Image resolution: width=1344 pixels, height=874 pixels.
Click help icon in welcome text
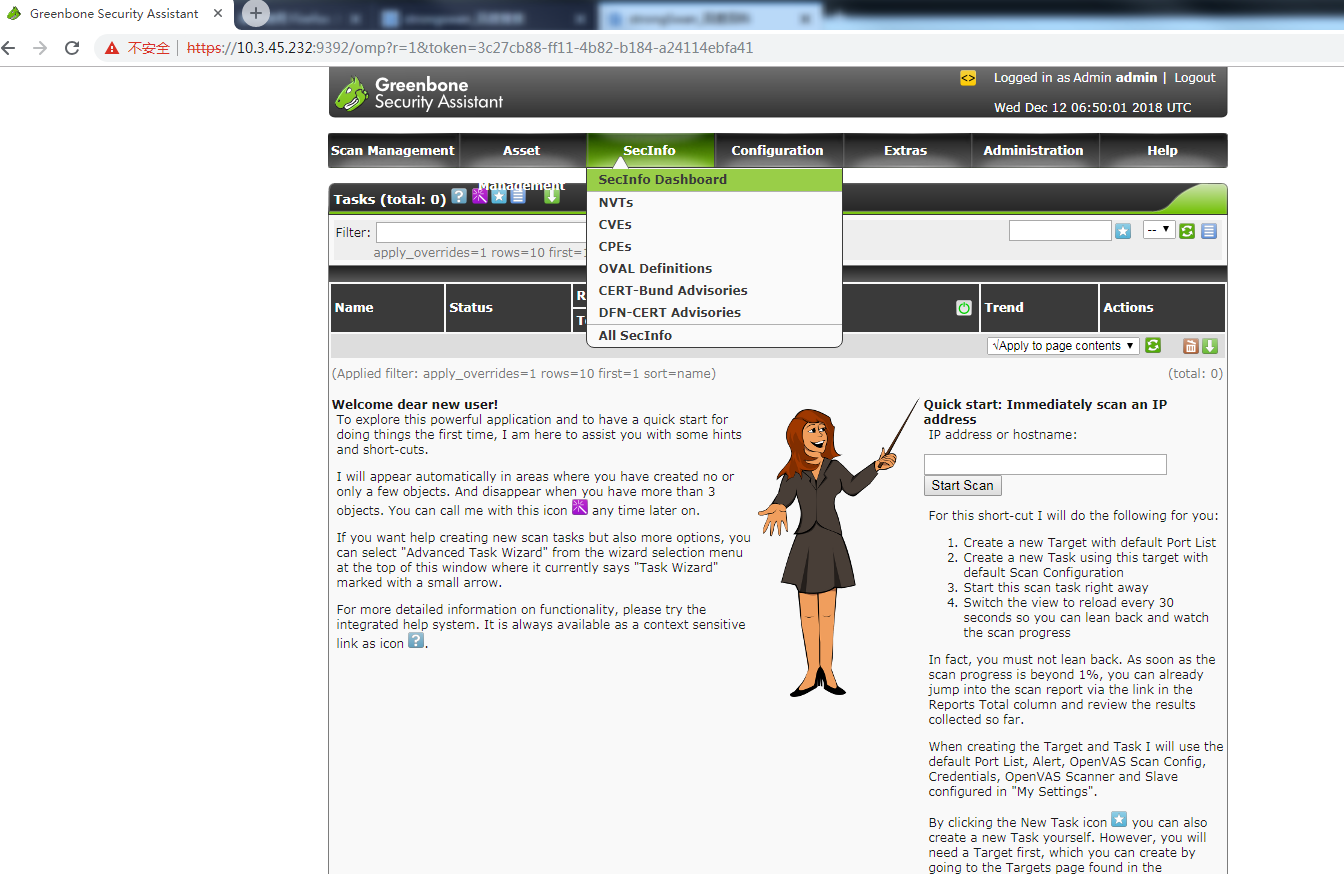[x=416, y=641]
